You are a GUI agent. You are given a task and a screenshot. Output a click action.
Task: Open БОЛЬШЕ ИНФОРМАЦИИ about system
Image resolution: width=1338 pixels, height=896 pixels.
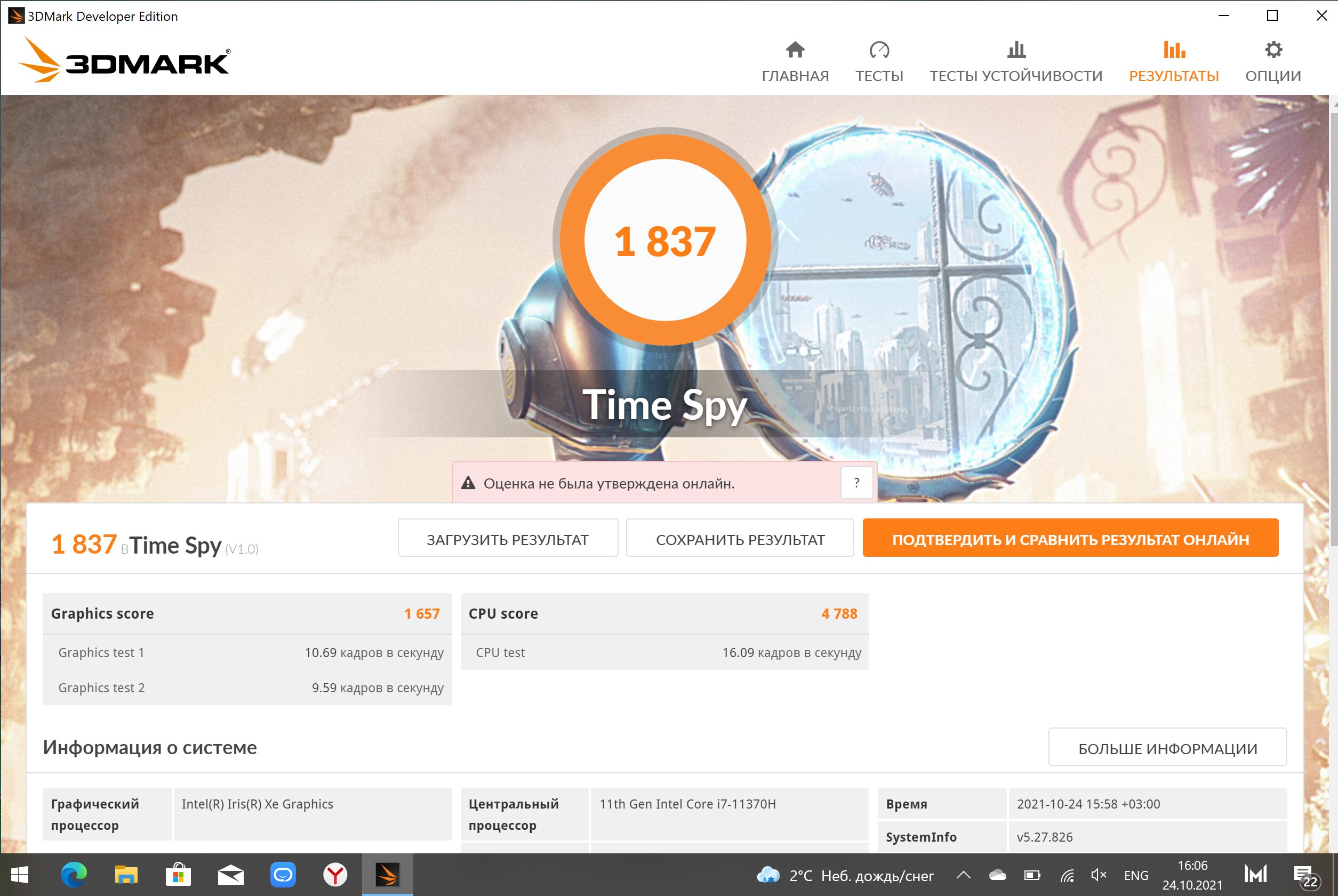[1167, 747]
